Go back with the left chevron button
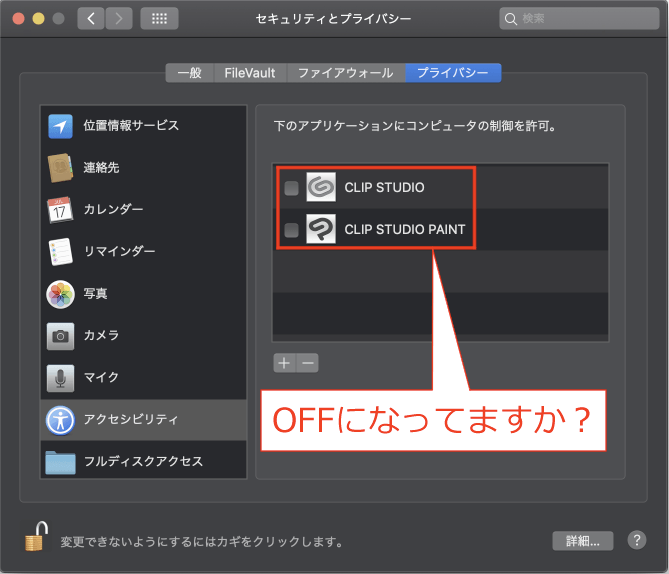This screenshot has height=574, width=669. pyautogui.click(x=91, y=18)
